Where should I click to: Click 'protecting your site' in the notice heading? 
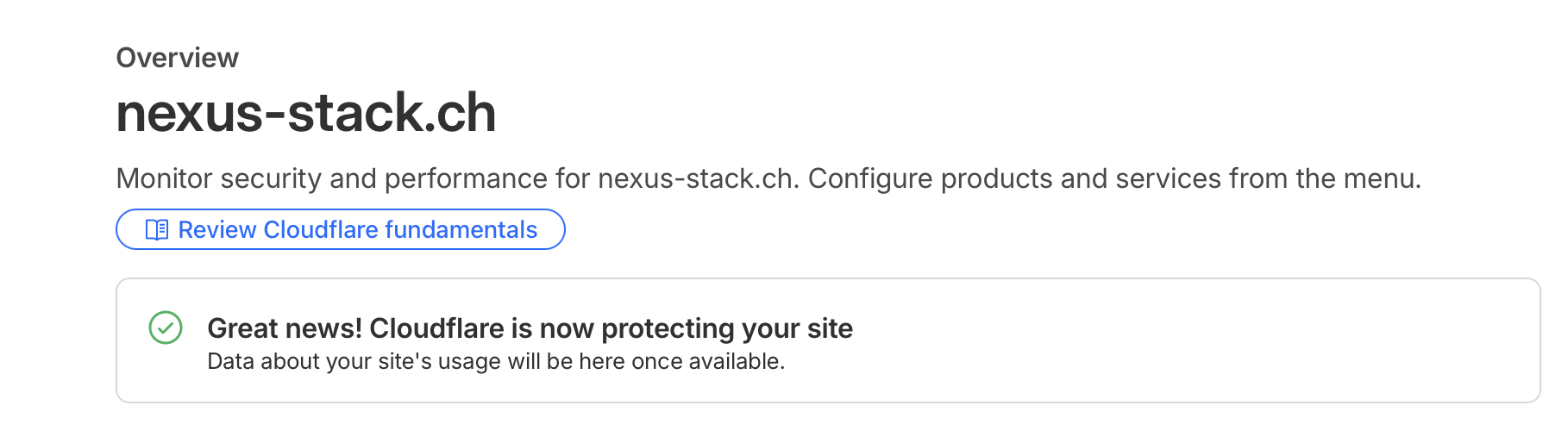(x=726, y=328)
